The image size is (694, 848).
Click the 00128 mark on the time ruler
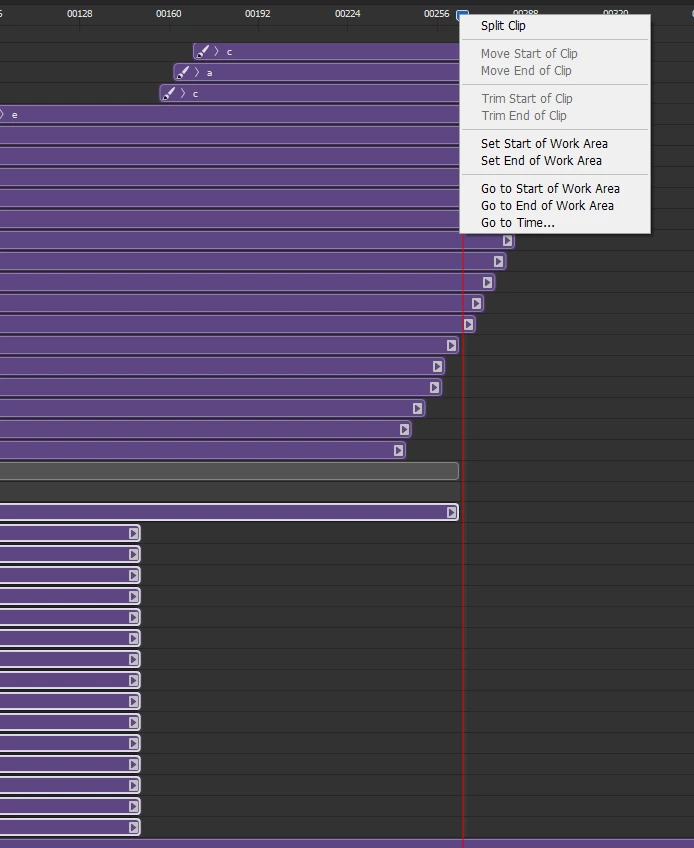coord(80,14)
